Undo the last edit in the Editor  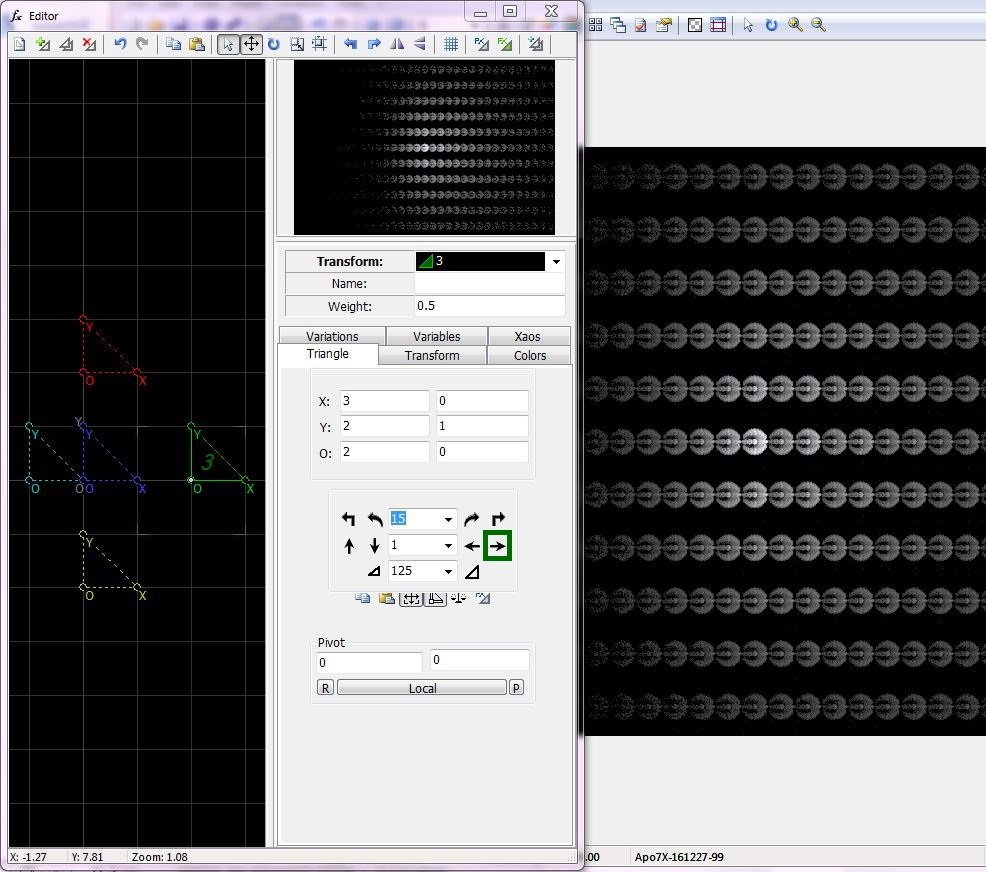coord(120,44)
